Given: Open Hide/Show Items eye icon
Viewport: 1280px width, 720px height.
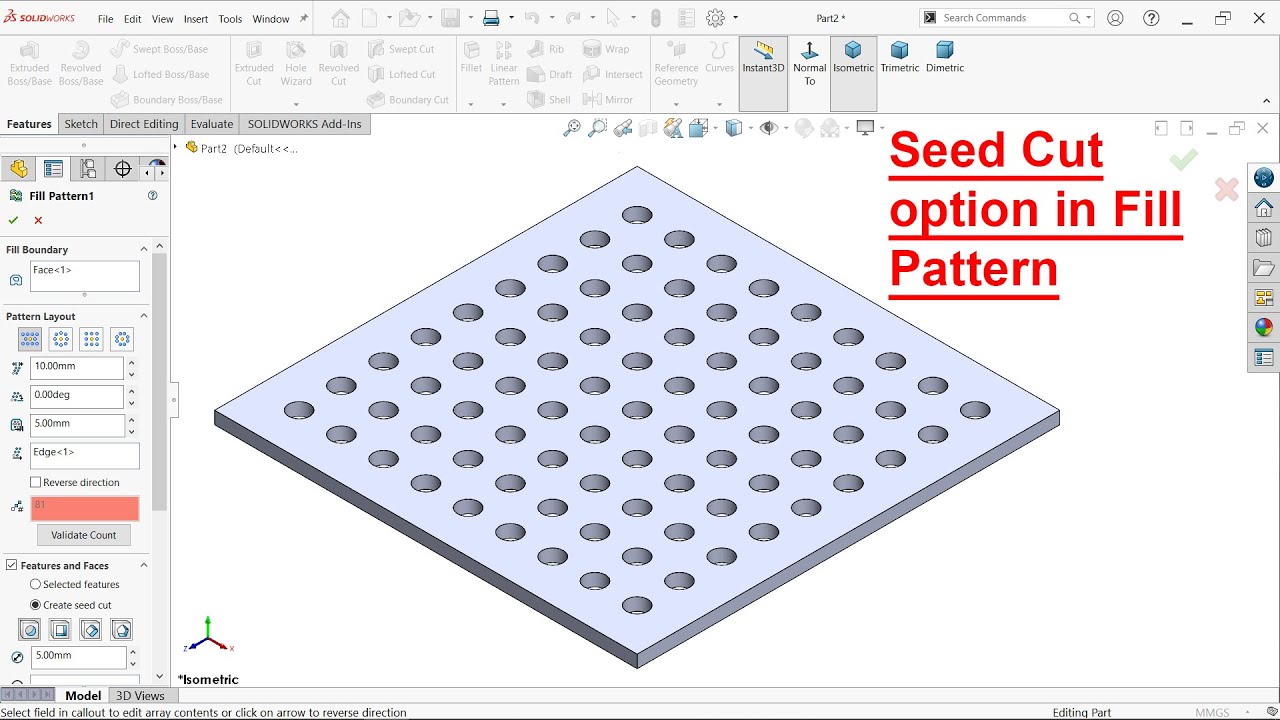Looking at the screenshot, I should [x=768, y=128].
